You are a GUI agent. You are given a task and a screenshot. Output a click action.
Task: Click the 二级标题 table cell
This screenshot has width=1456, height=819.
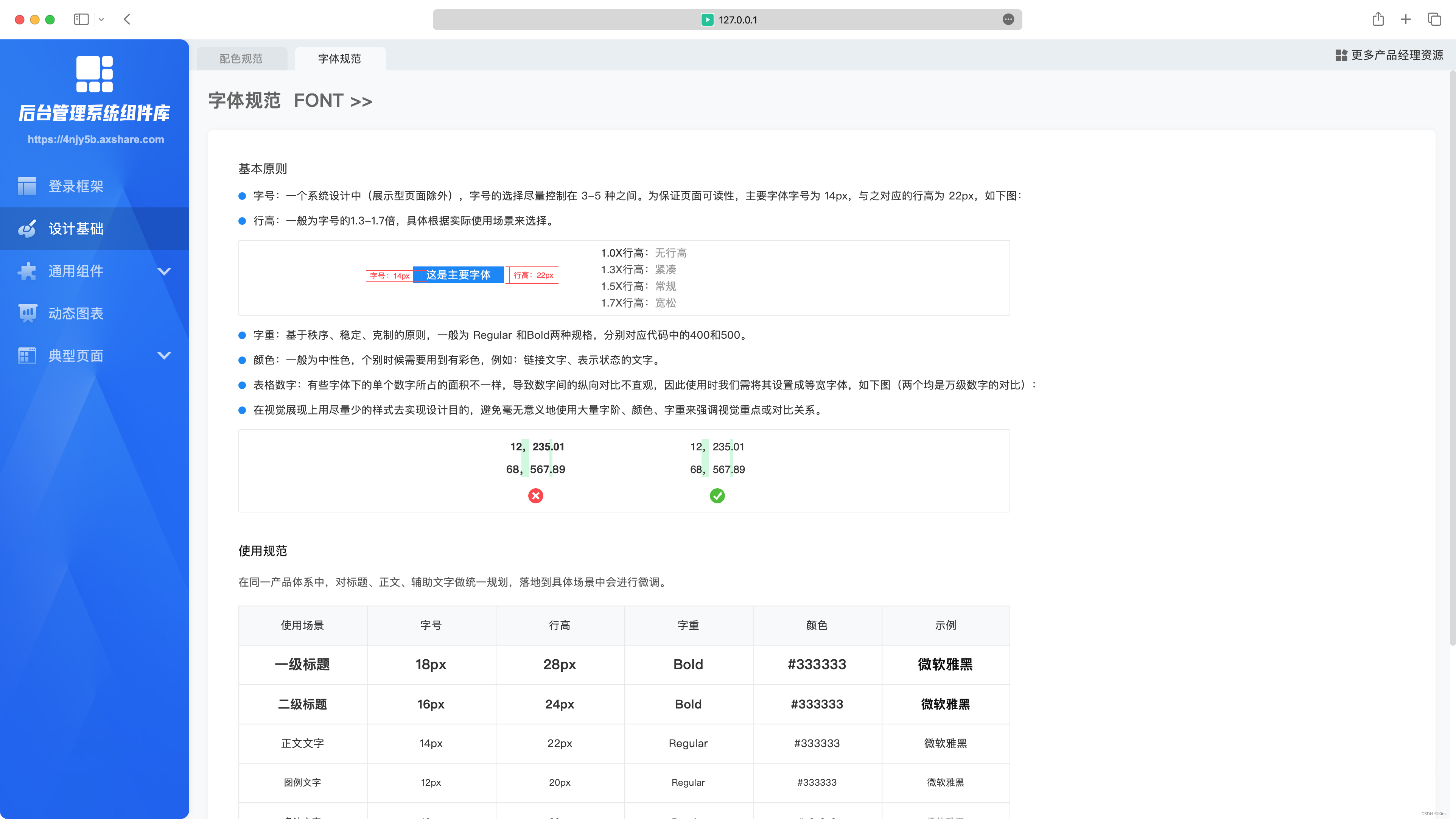[x=303, y=704]
